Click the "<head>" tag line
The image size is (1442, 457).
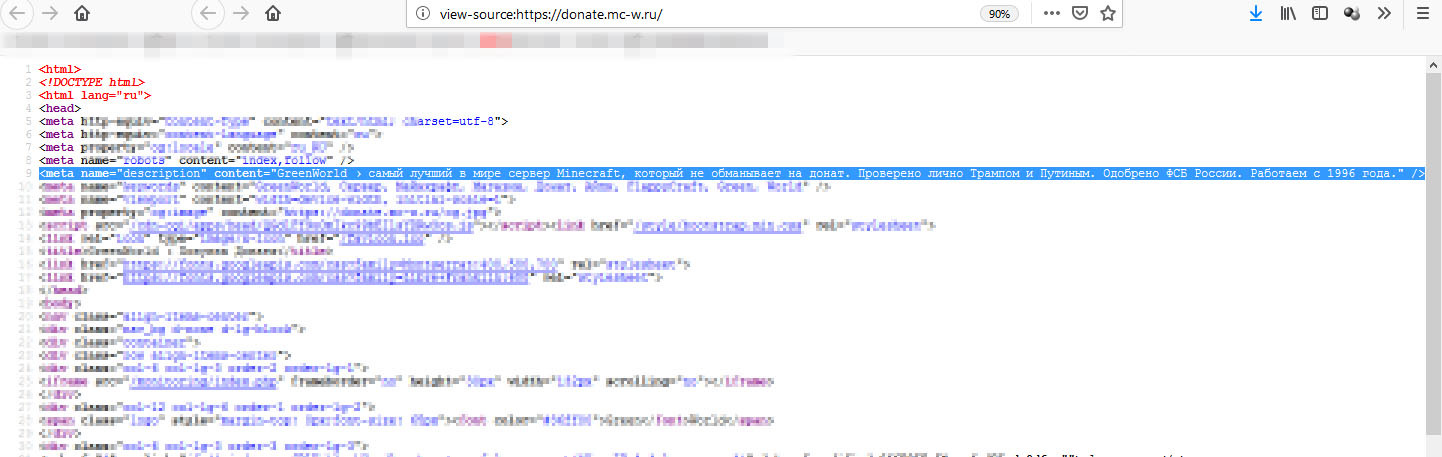60,108
